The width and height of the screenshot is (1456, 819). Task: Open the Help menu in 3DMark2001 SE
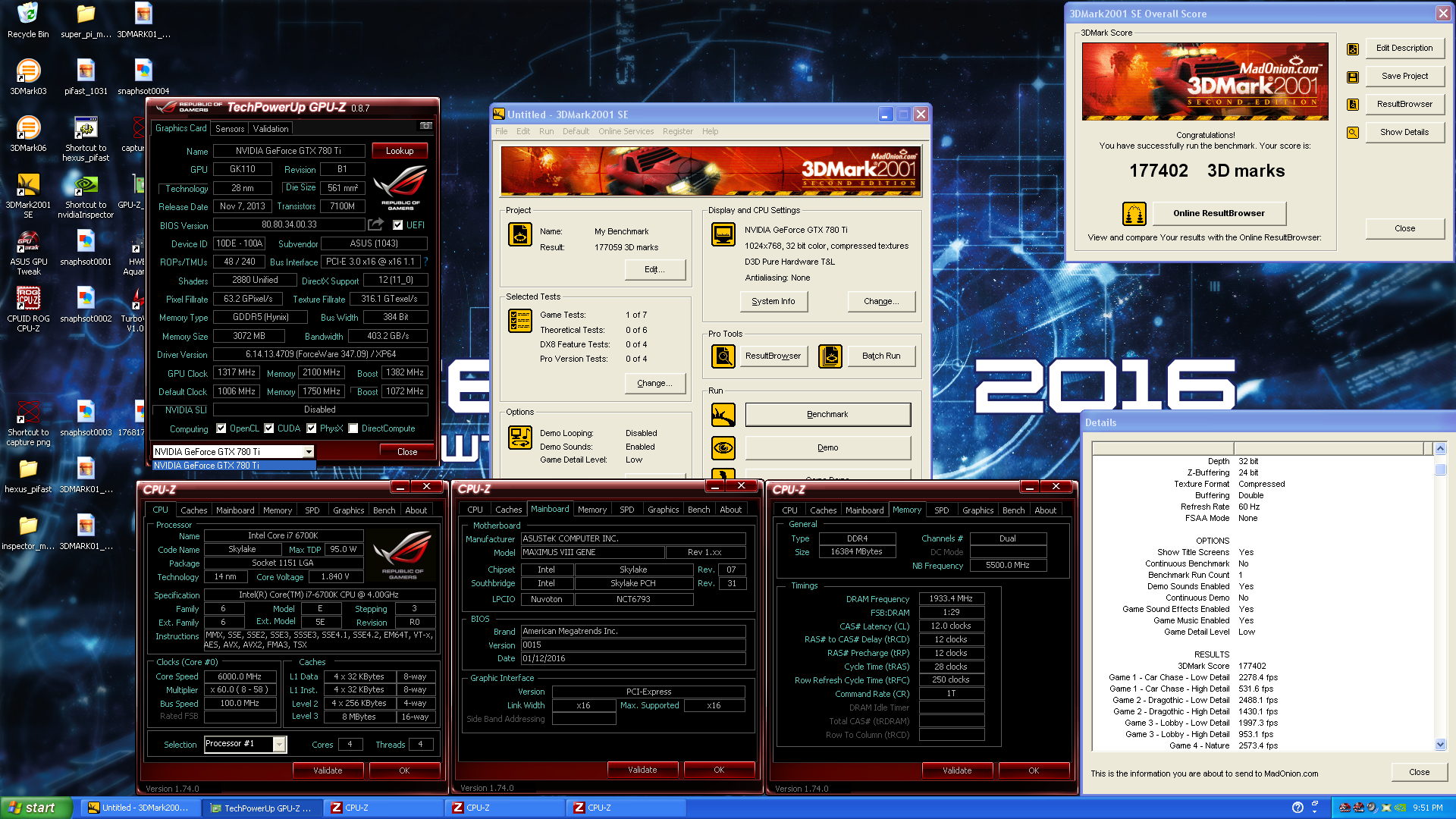pos(710,131)
